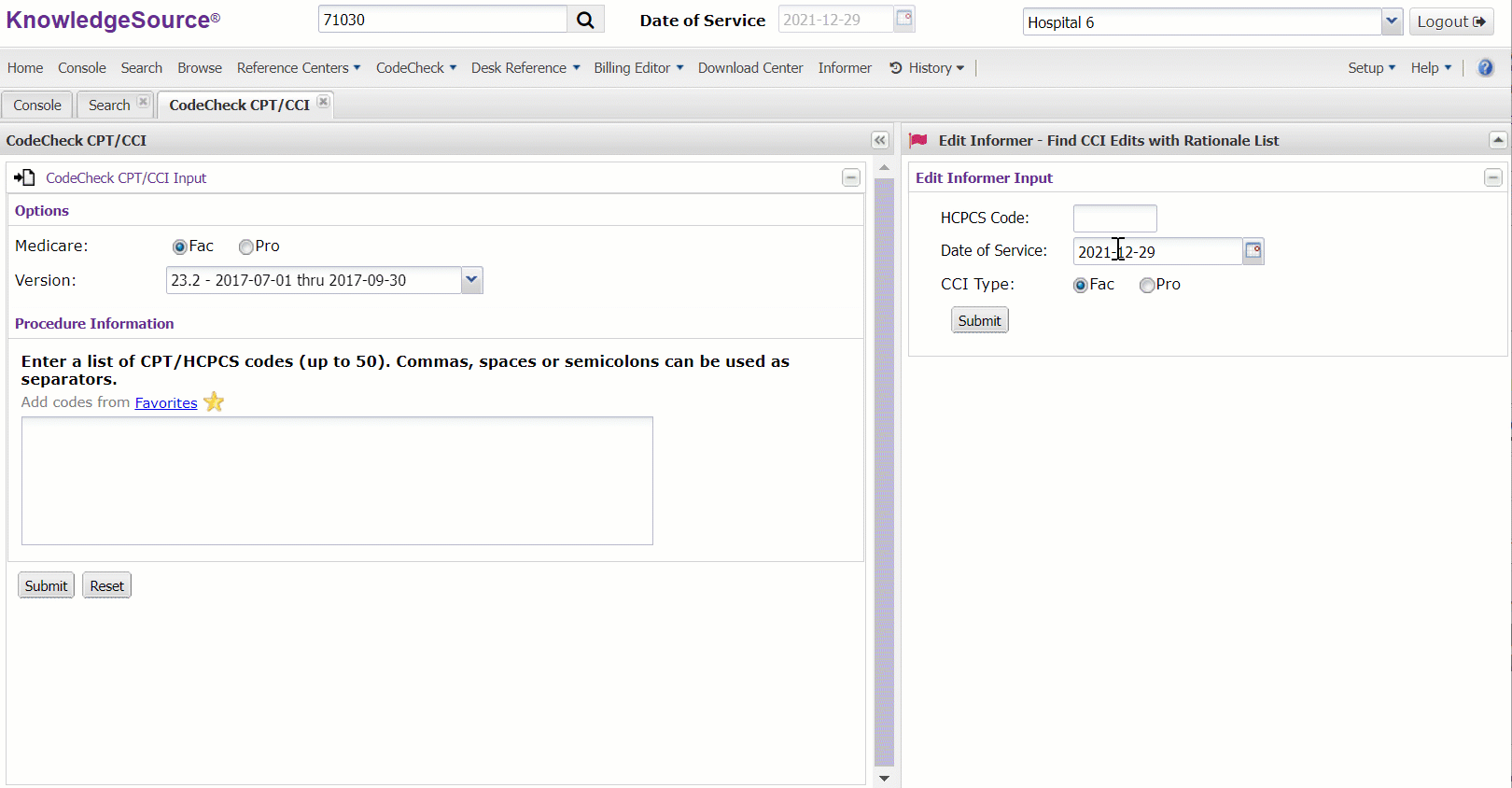
Task: Open the Favorites link
Action: (x=166, y=402)
